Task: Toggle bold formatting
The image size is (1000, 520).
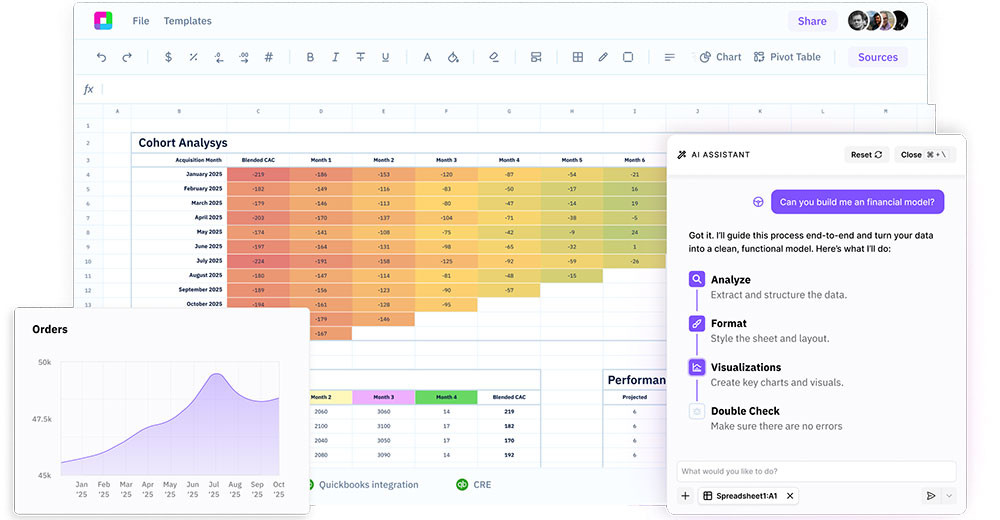Action: (310, 57)
